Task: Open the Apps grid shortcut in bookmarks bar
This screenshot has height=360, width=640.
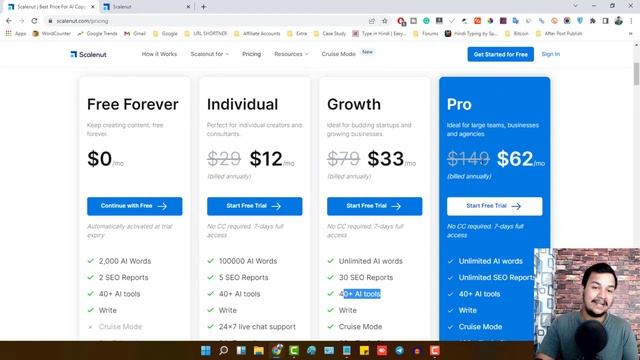Action: point(16,33)
